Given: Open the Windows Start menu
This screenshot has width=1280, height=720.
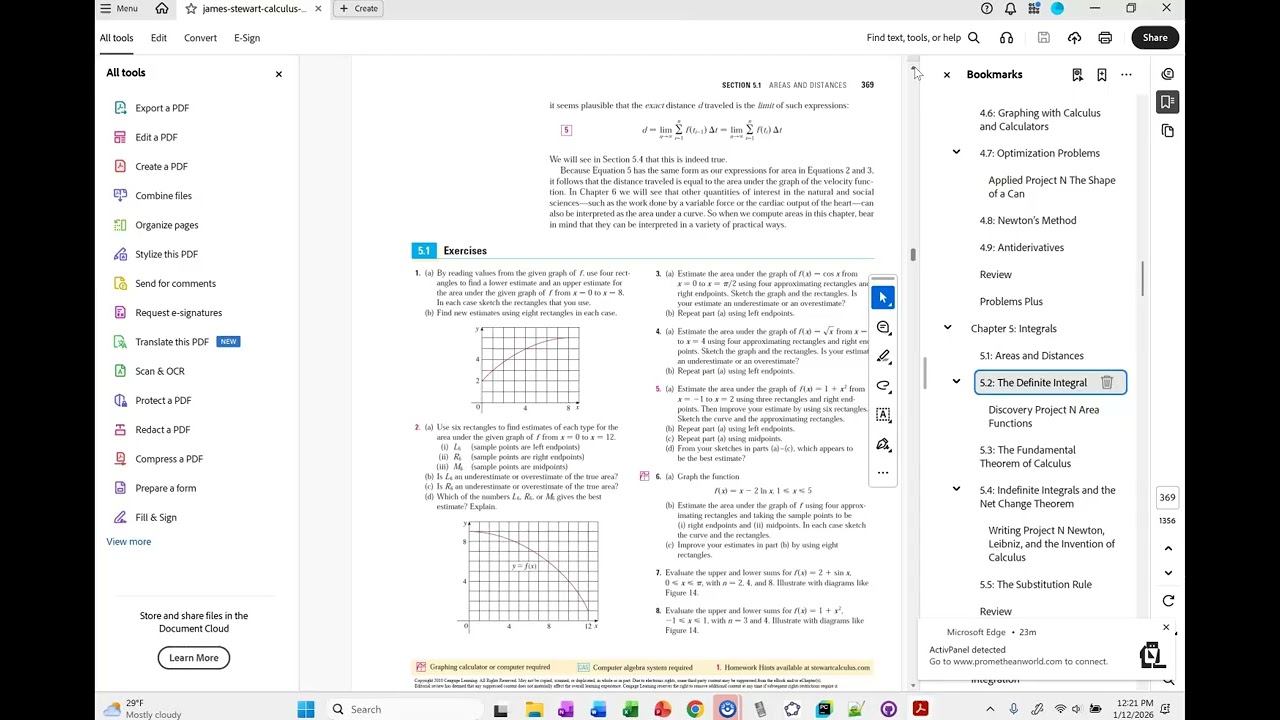Looking at the screenshot, I should pos(306,709).
